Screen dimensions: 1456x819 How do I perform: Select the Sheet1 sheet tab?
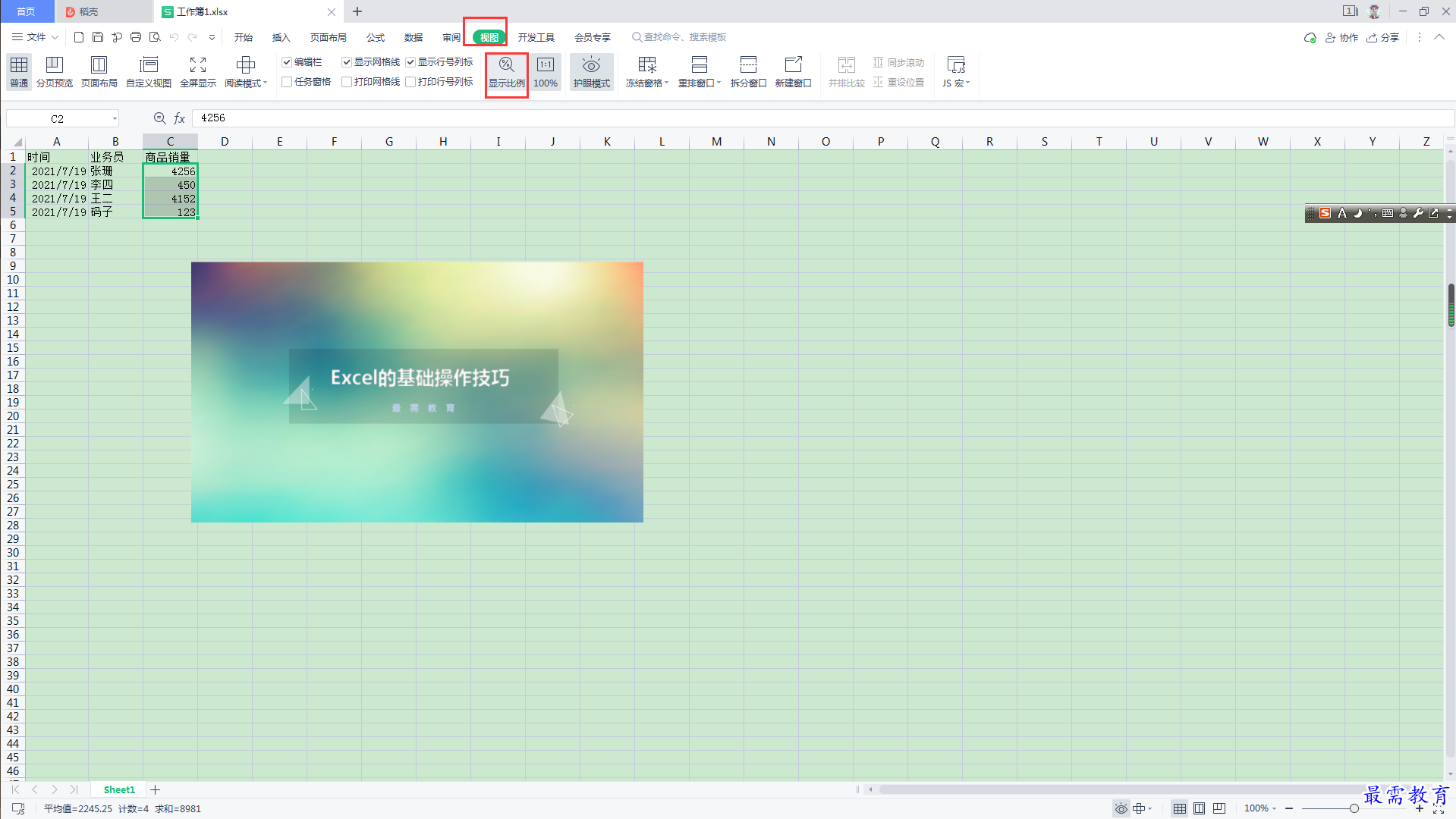(119, 789)
